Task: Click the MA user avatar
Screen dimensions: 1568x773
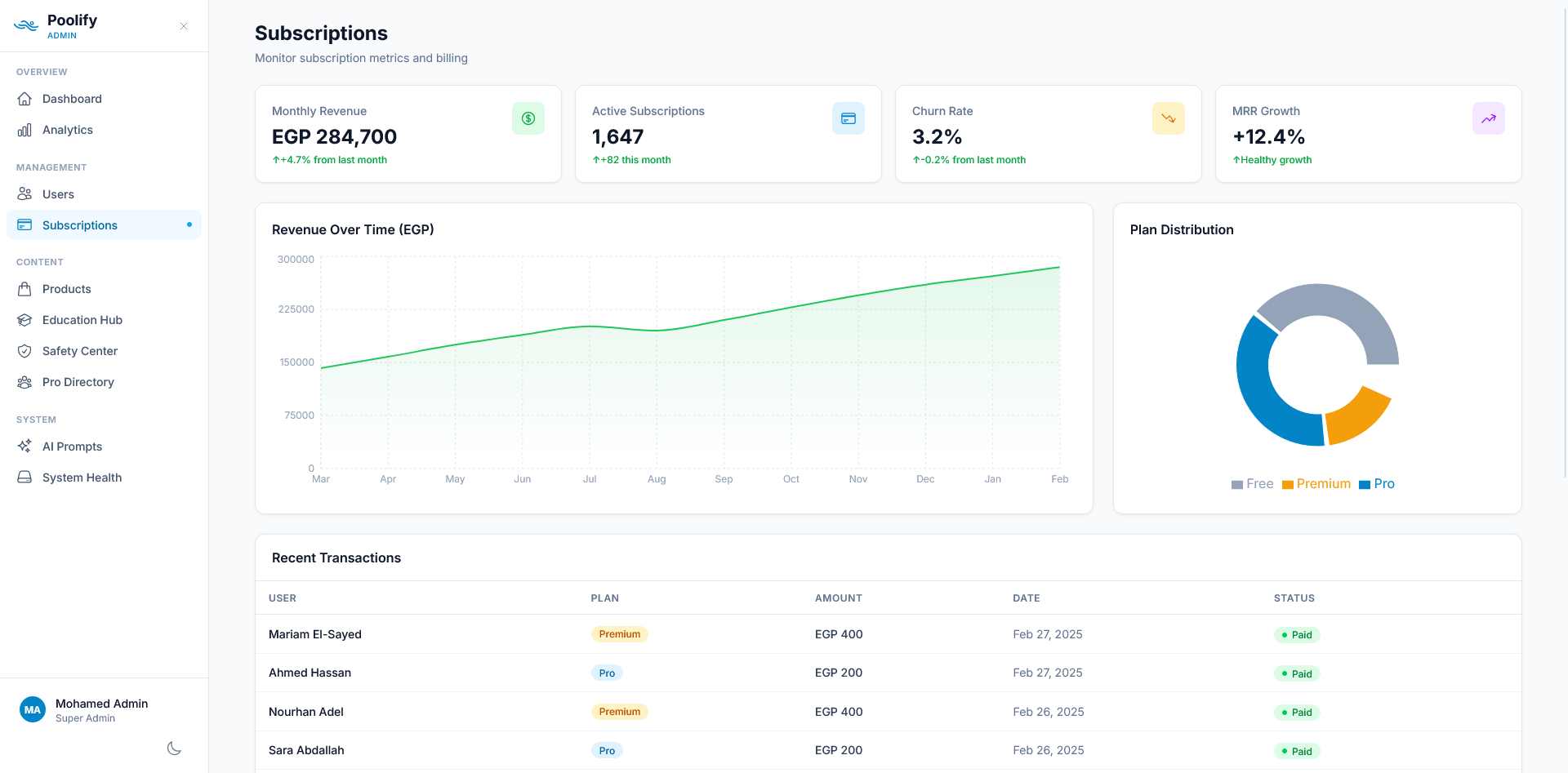Action: (33, 710)
